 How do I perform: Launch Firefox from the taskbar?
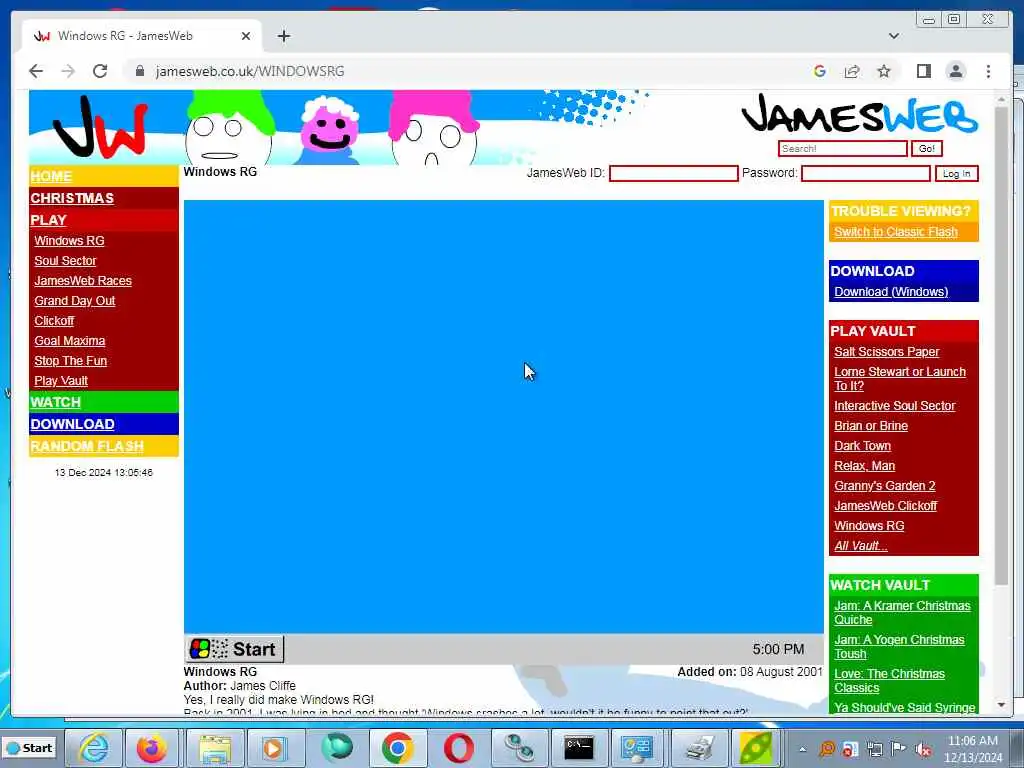pyautogui.click(x=152, y=748)
